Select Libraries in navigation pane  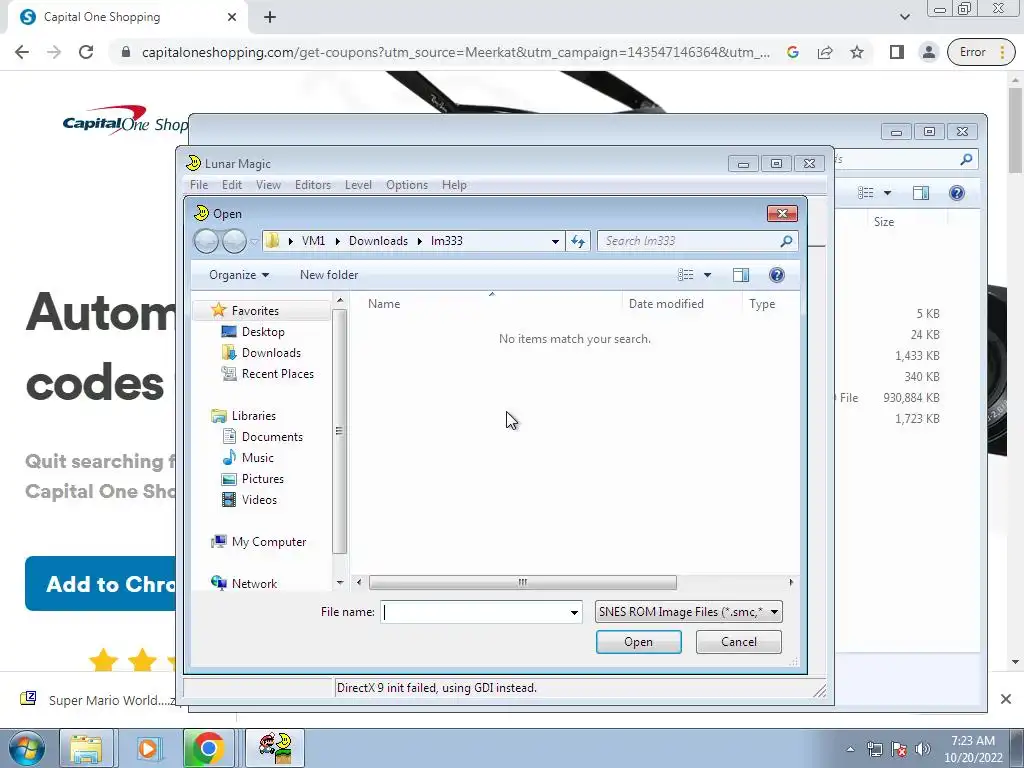[253, 415]
